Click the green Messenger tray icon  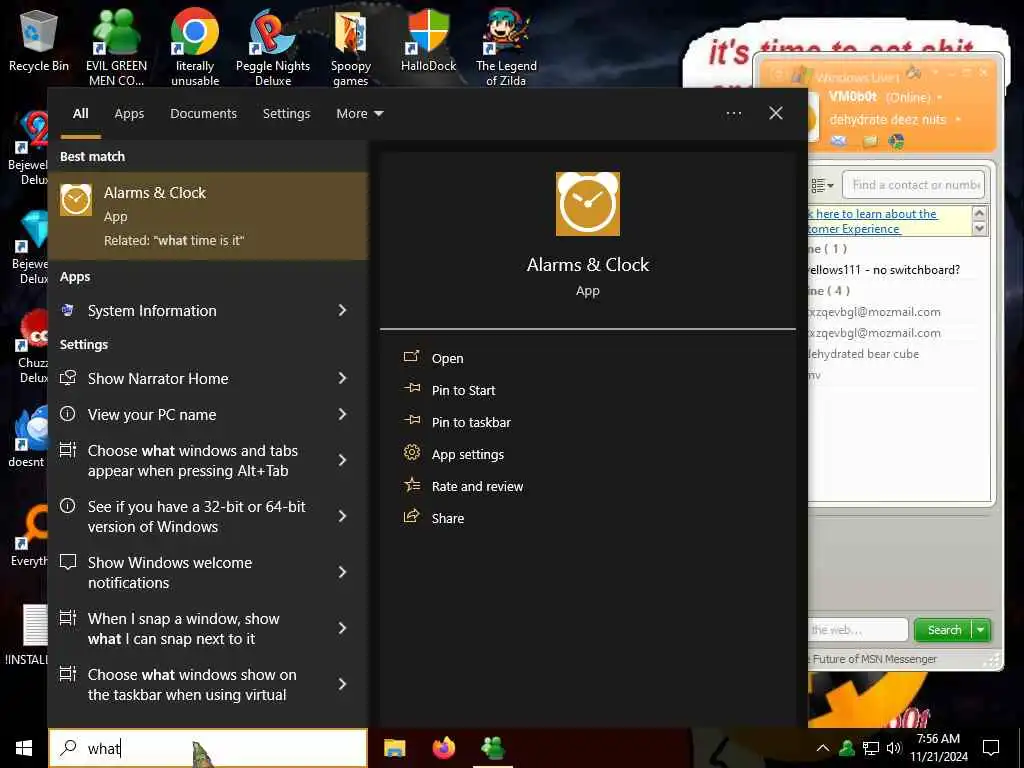pos(848,748)
